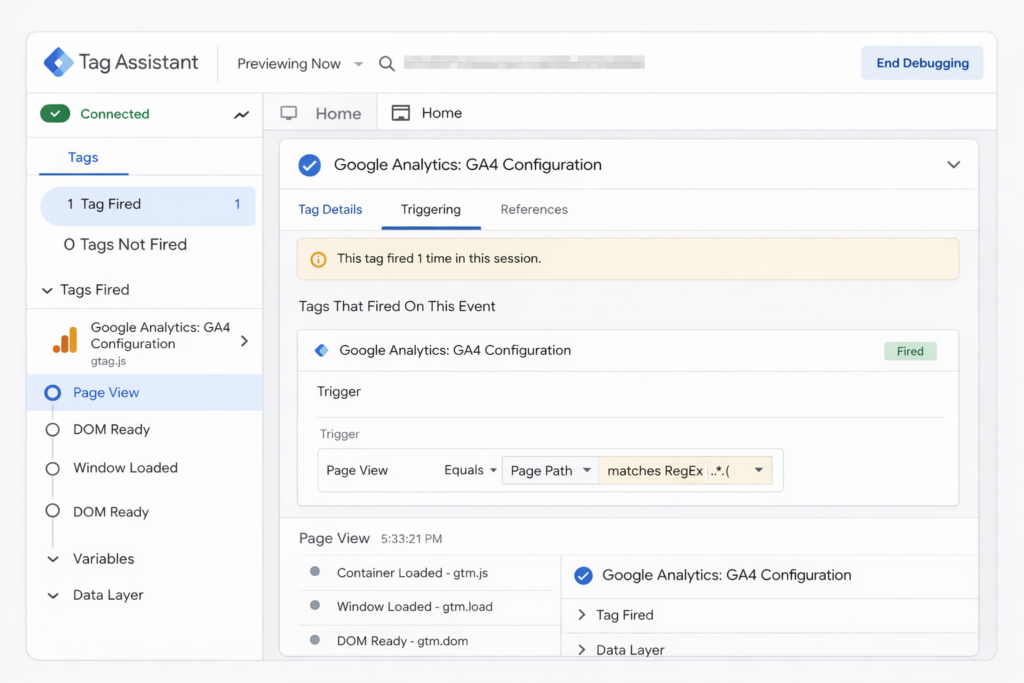The width and height of the screenshot is (1024, 683).
Task: Click gray dot beside Window Loaded - gtm.load
Action: (x=315, y=605)
